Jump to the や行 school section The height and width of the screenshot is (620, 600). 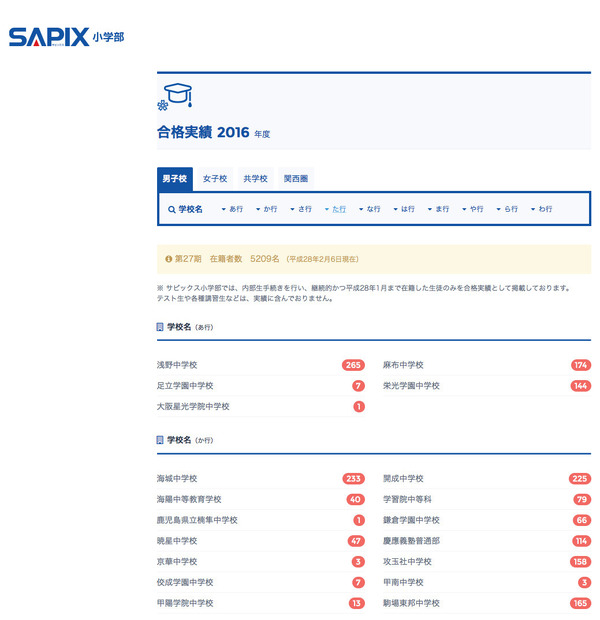473,209
